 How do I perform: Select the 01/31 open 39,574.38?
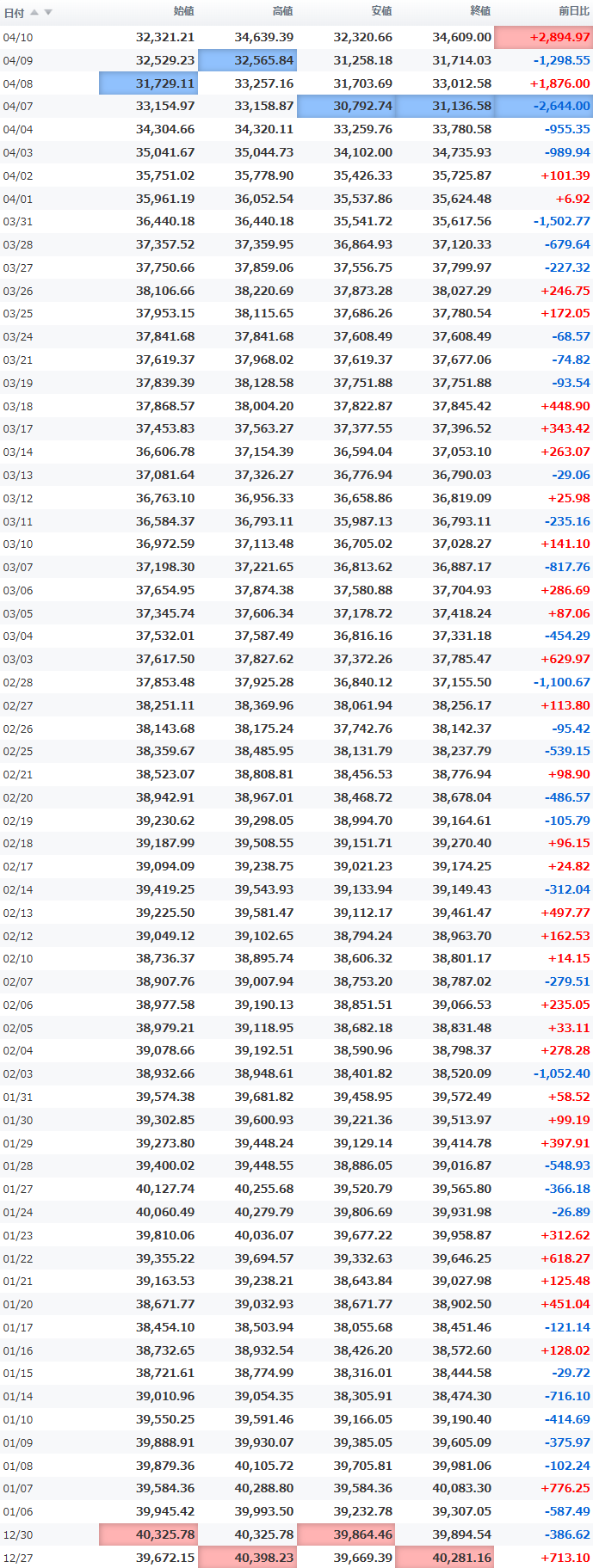[165, 1097]
